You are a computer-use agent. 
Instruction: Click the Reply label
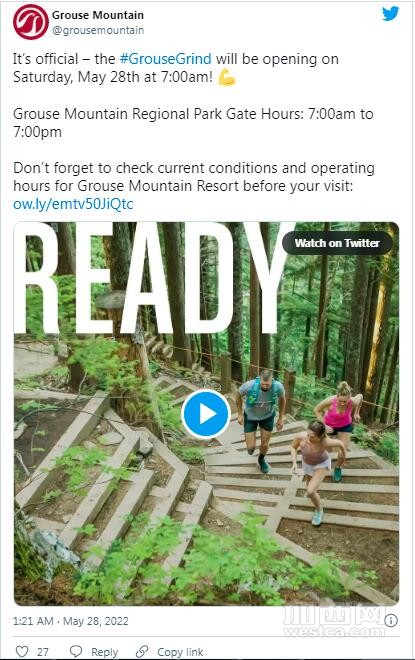tap(105, 652)
